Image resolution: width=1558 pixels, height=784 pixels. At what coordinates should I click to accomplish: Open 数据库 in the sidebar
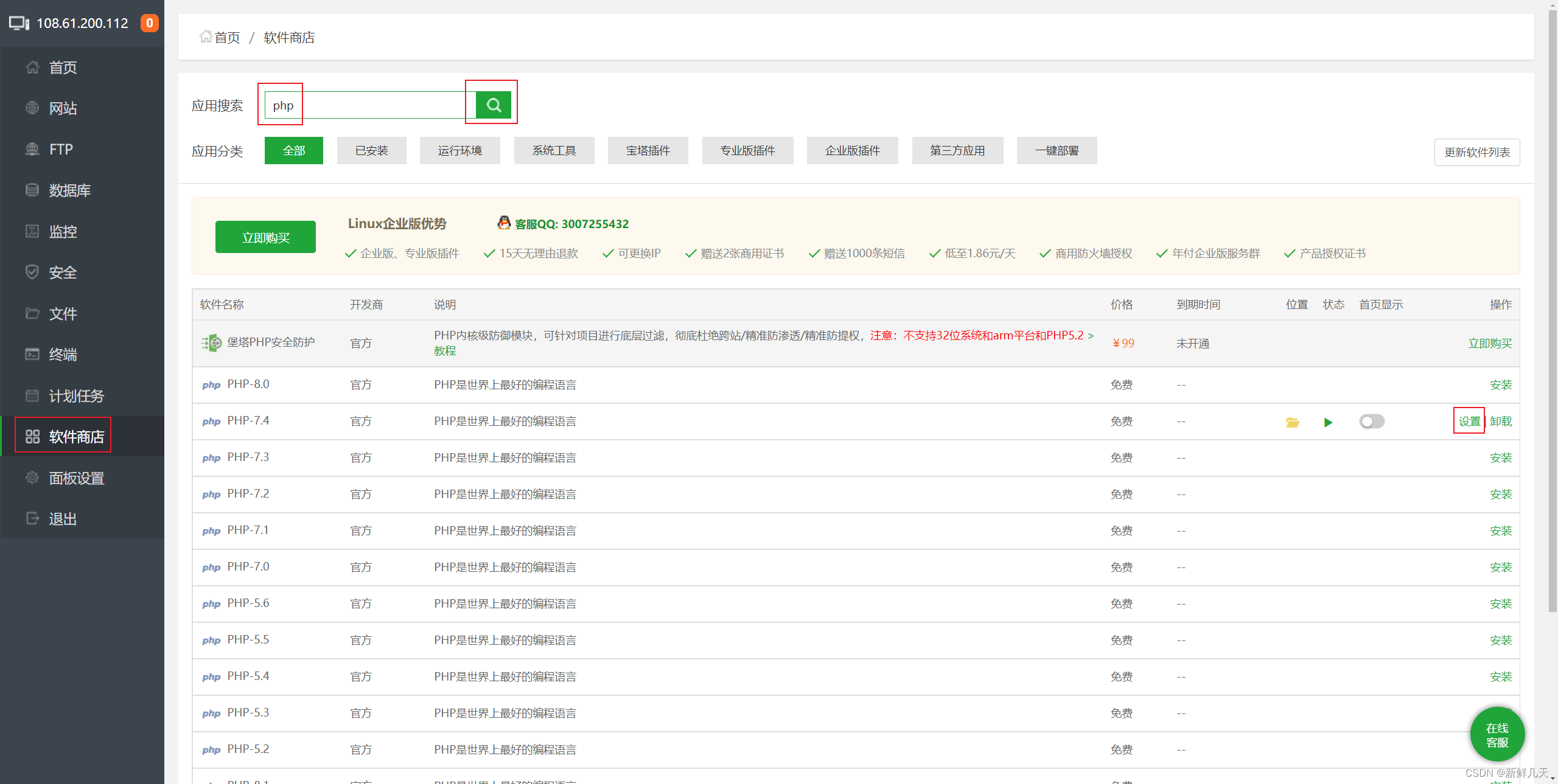pyautogui.click(x=82, y=190)
